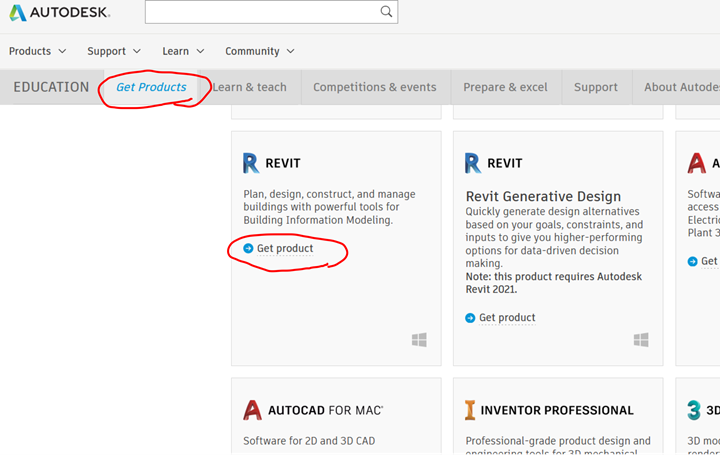Focus the top search input field
The height and width of the screenshot is (456, 720).
pyautogui.click(x=271, y=12)
